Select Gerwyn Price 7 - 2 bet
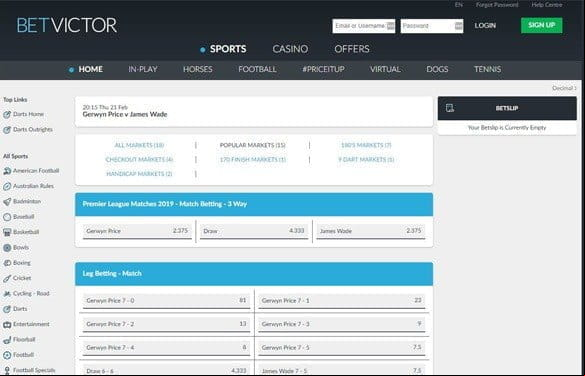Image resolution: width=585 pixels, height=376 pixels. coord(166,325)
